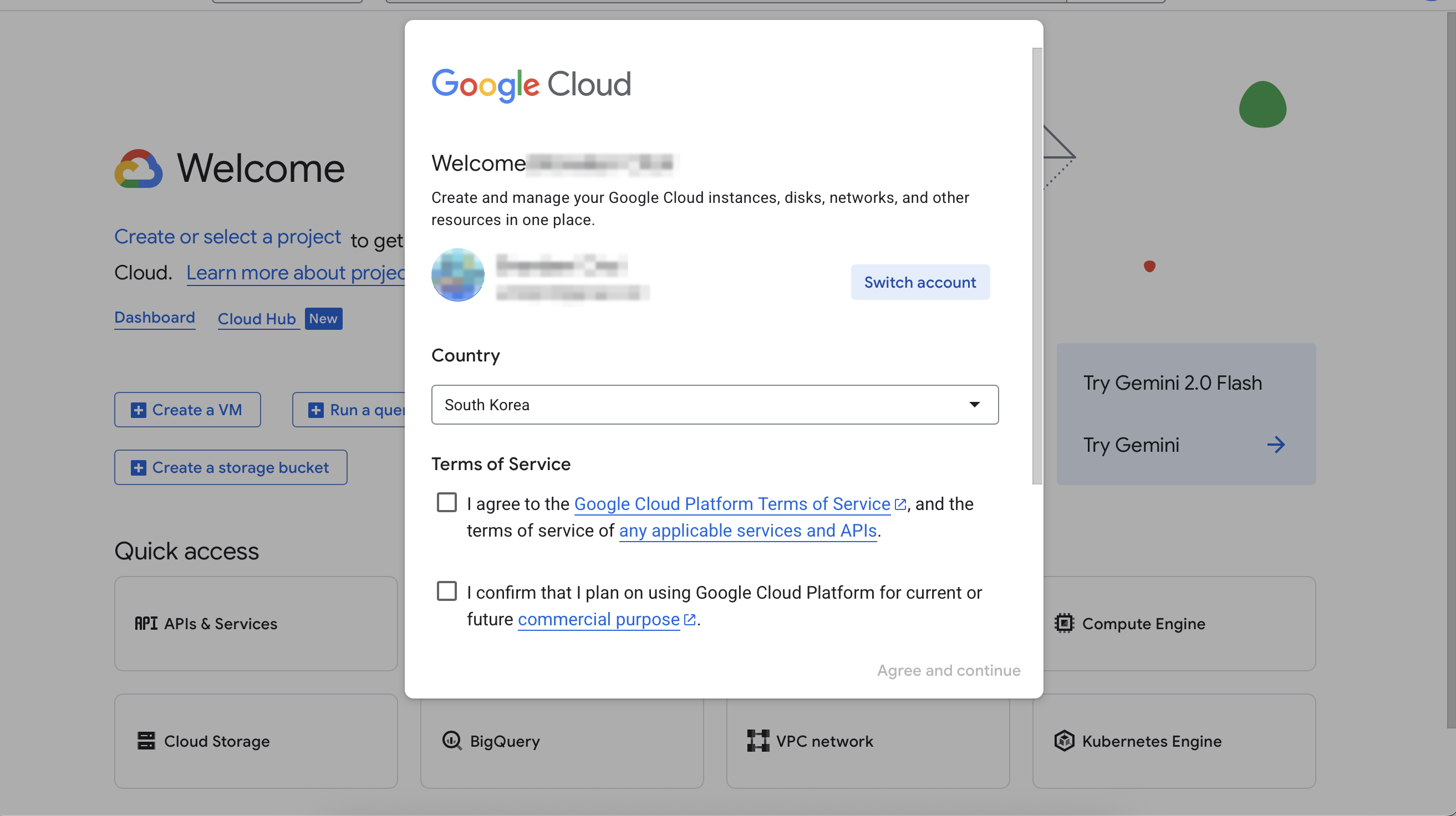Click the Kubernetes Engine hexagon icon

pyautogui.click(x=1064, y=741)
